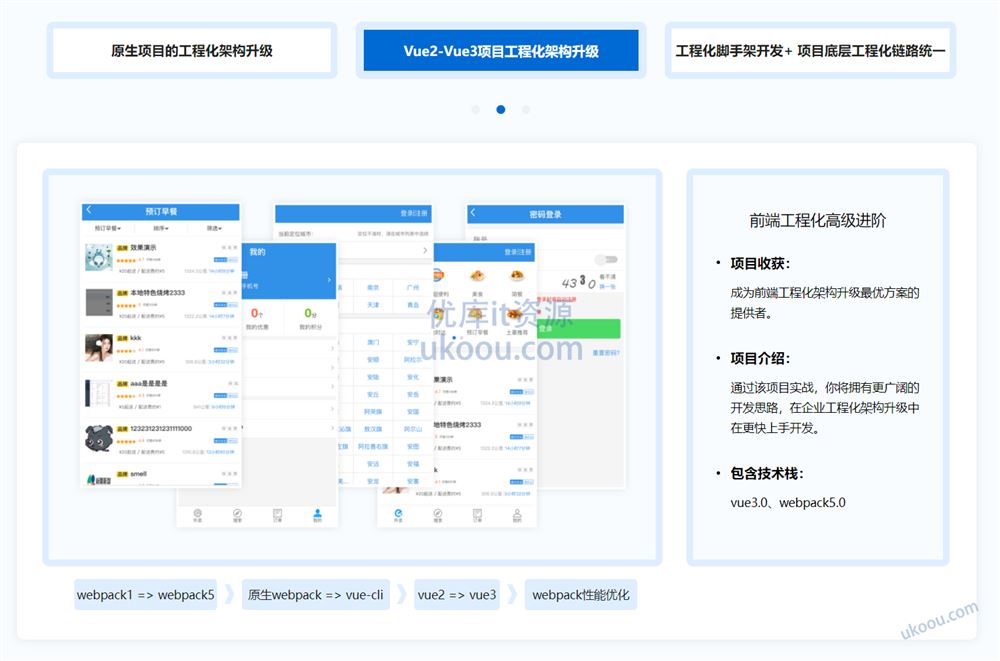Toggle the password visibility switch in 密码登录 screen
This screenshot has height=661, width=1000.
coord(606,259)
